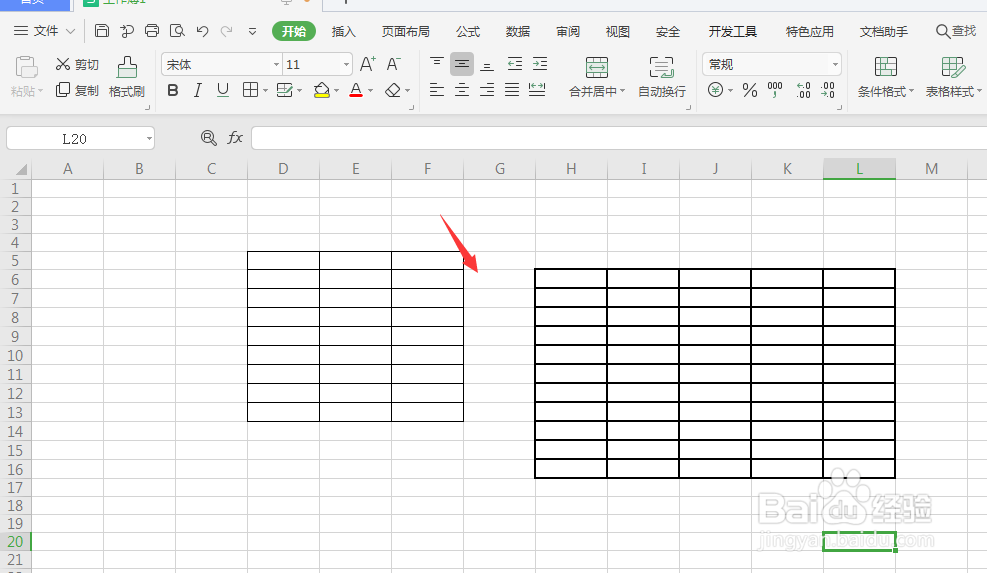The height and width of the screenshot is (573, 987).
Task: Click Merge and Center (合并居中)
Action: pos(596,76)
